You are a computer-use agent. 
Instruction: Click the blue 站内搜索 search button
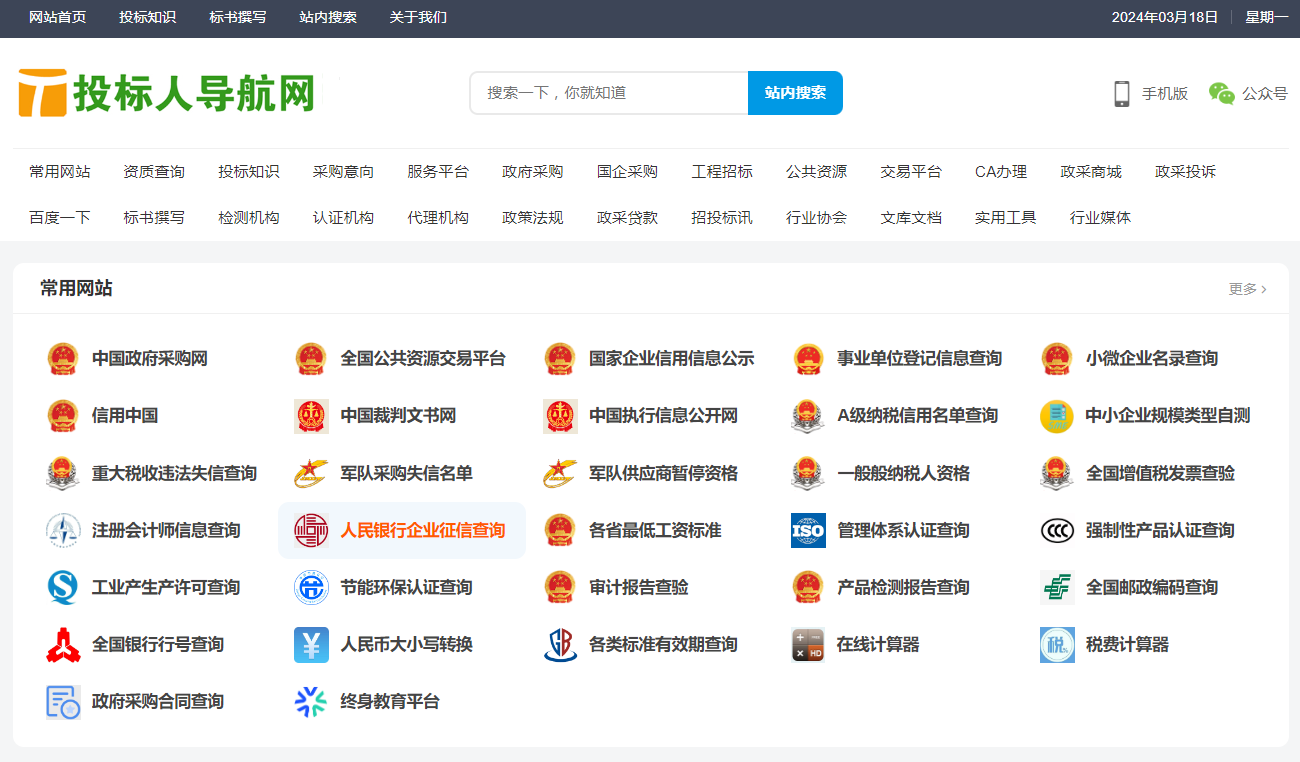[795, 93]
